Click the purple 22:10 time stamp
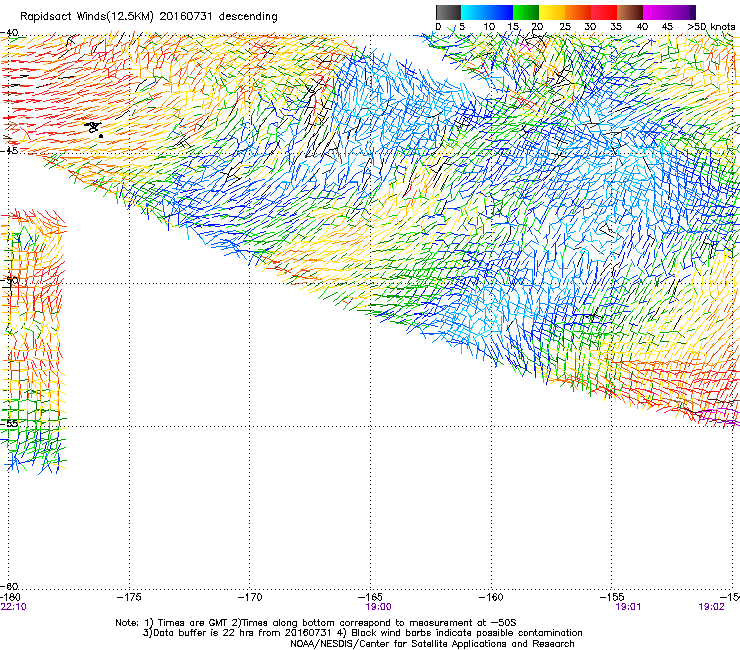This screenshot has width=740, height=650. [x=14, y=607]
